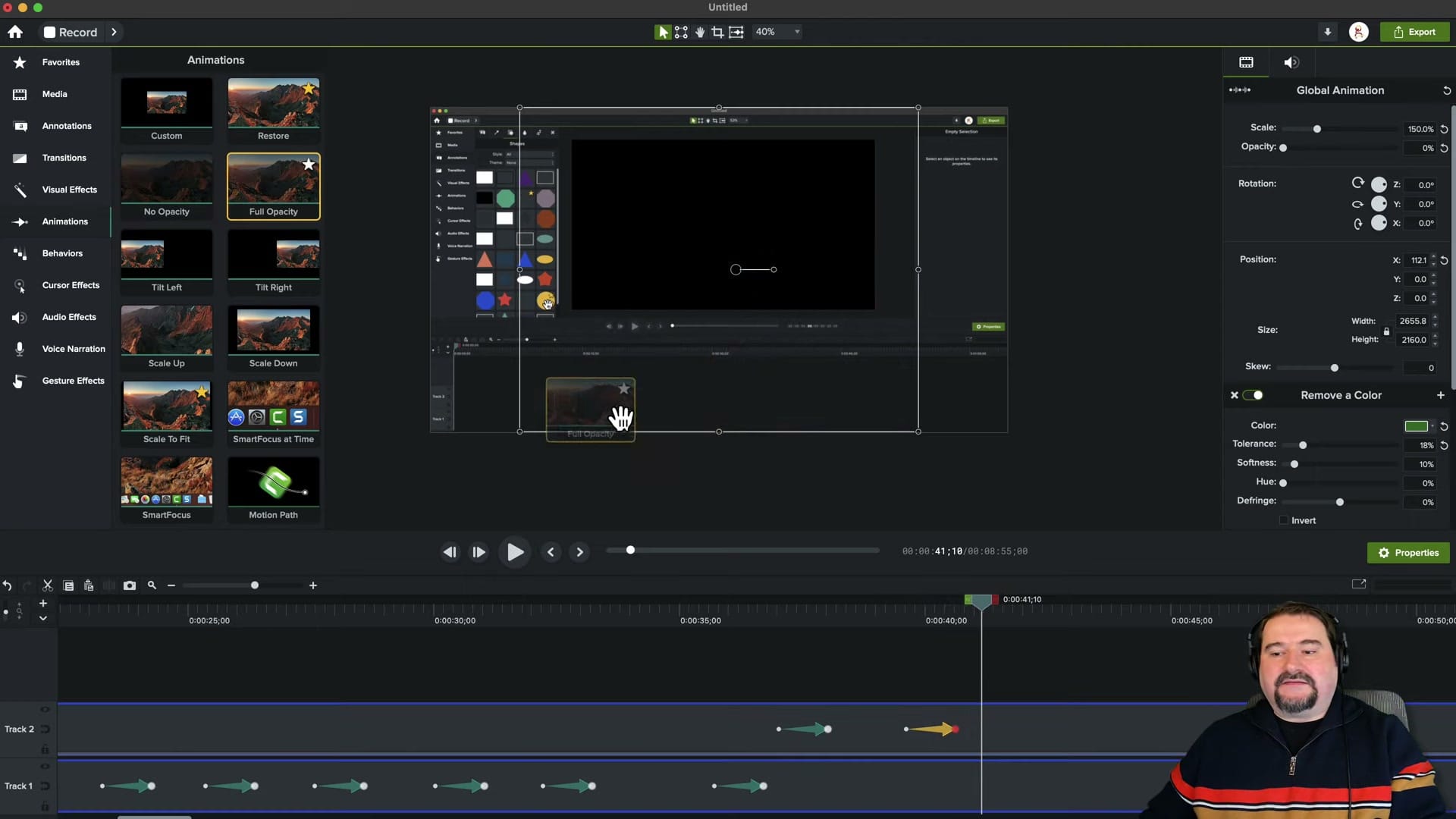Toggle Track 1 visibility eye icon
Image resolution: width=1456 pixels, height=819 pixels.
coord(45,767)
